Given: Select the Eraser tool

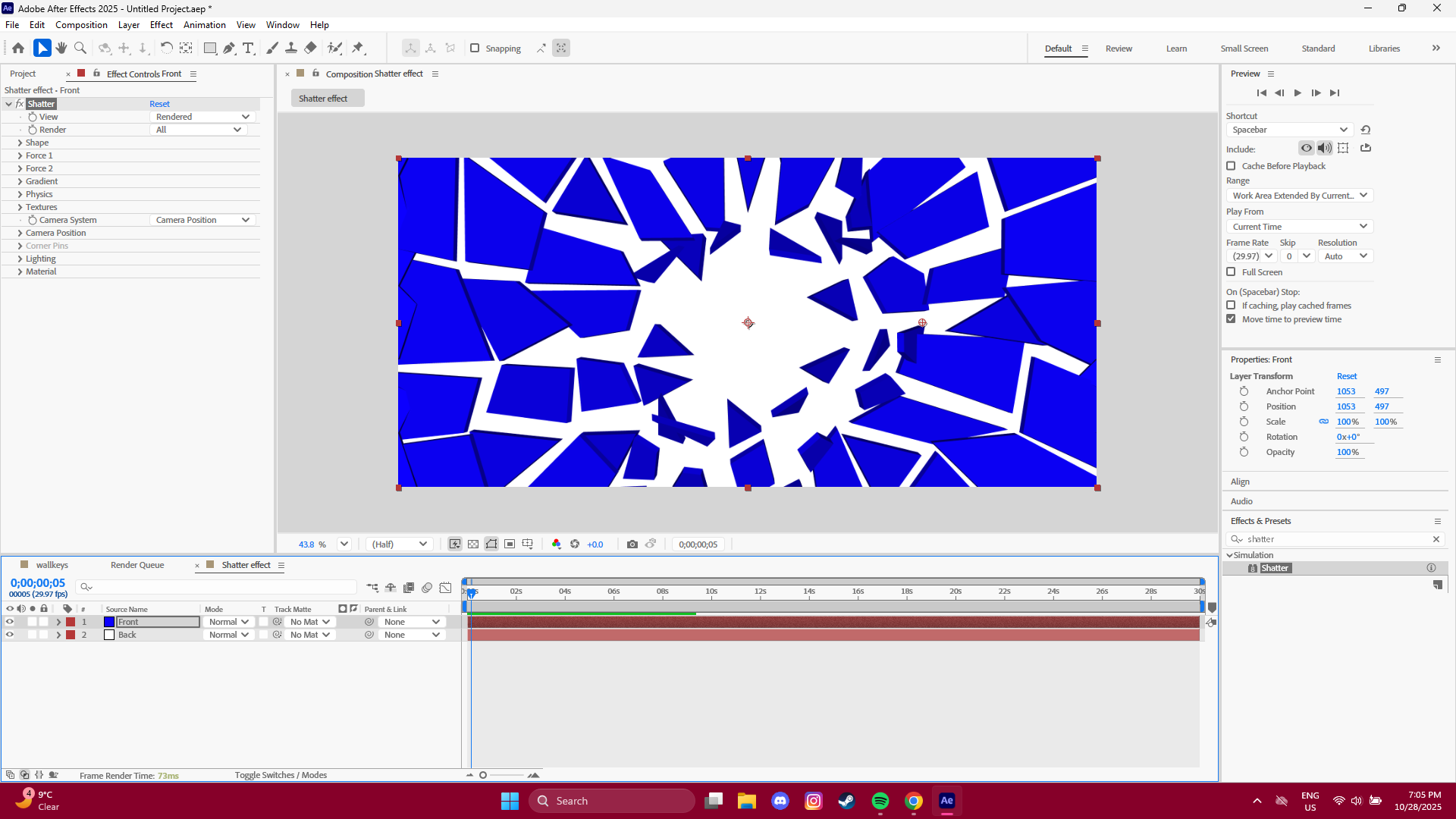Looking at the screenshot, I should click(310, 48).
